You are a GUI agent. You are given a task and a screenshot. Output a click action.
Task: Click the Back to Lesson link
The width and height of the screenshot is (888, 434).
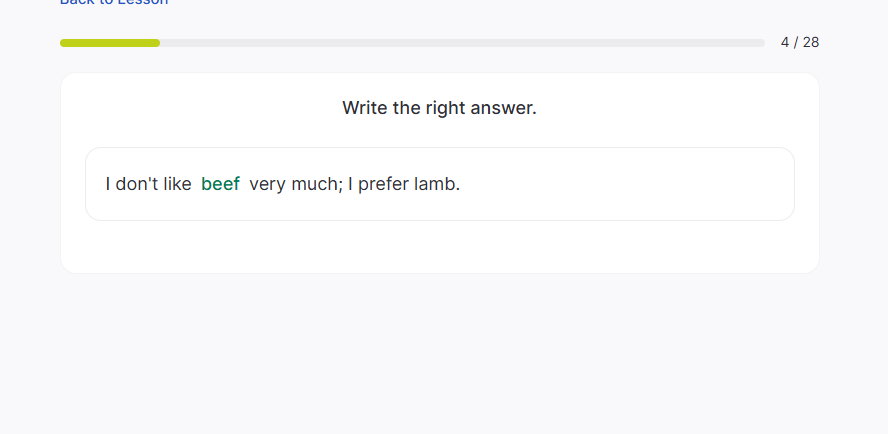[114, 2]
